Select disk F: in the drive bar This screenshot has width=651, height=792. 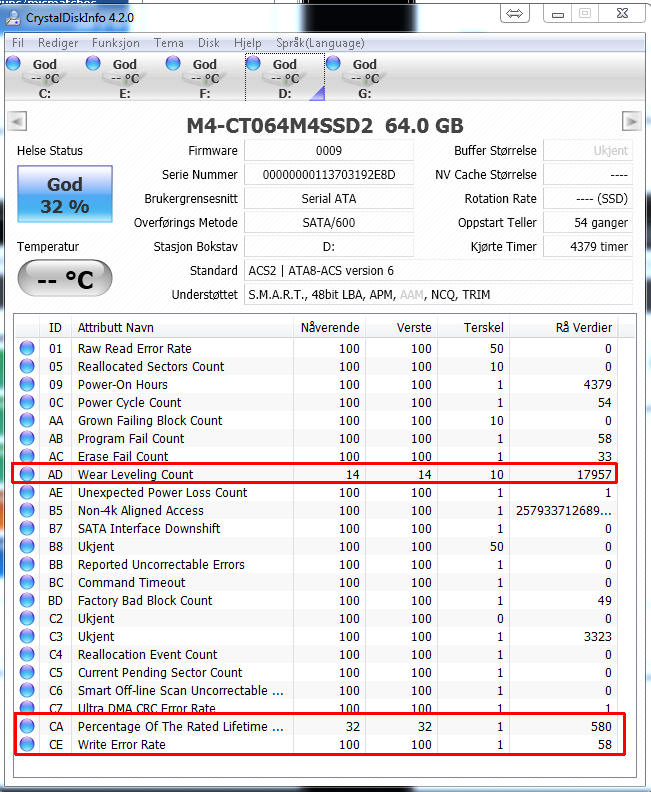204,77
